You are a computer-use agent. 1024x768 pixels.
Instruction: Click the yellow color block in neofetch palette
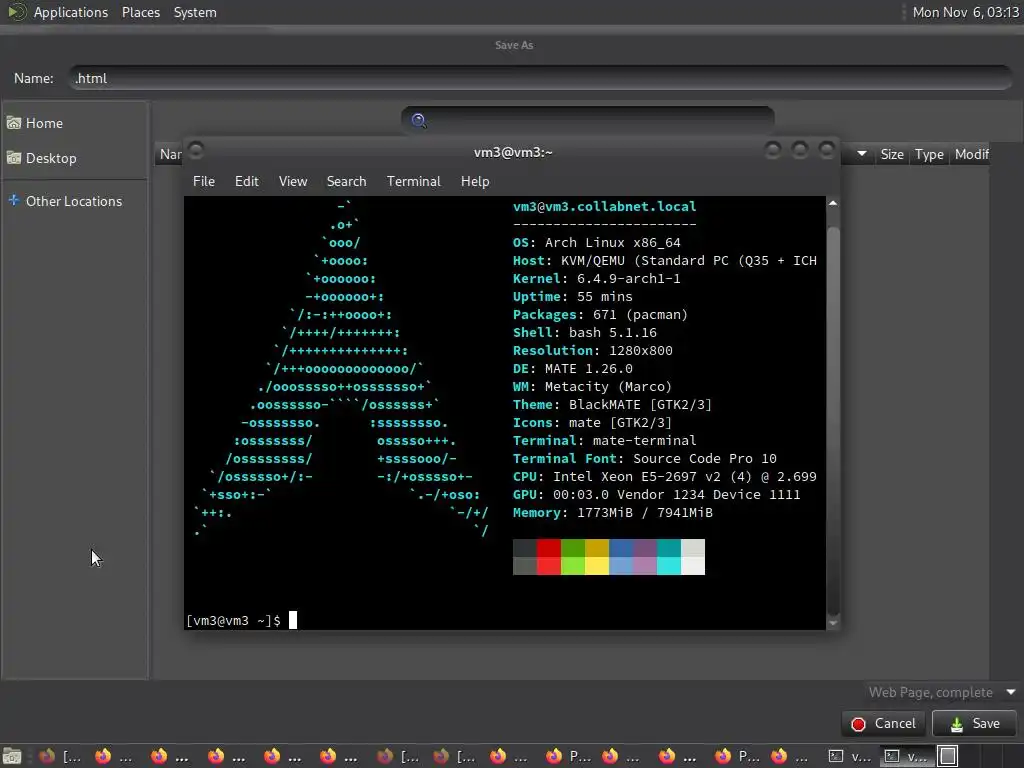click(597, 556)
